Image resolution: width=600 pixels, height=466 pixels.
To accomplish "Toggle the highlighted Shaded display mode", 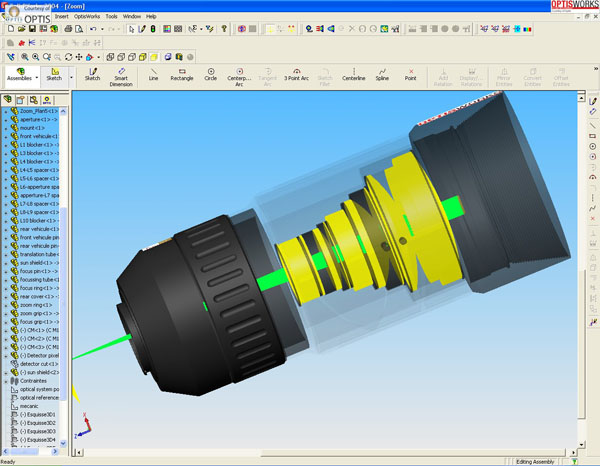I will (154, 57).
